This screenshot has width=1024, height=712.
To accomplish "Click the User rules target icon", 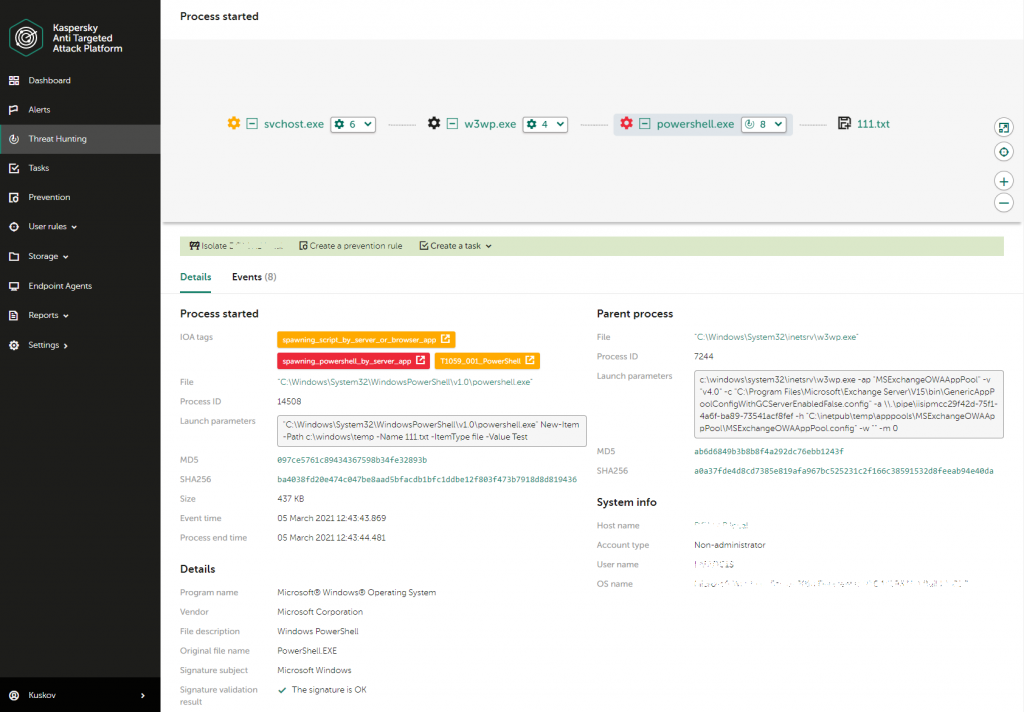I will [14, 227].
